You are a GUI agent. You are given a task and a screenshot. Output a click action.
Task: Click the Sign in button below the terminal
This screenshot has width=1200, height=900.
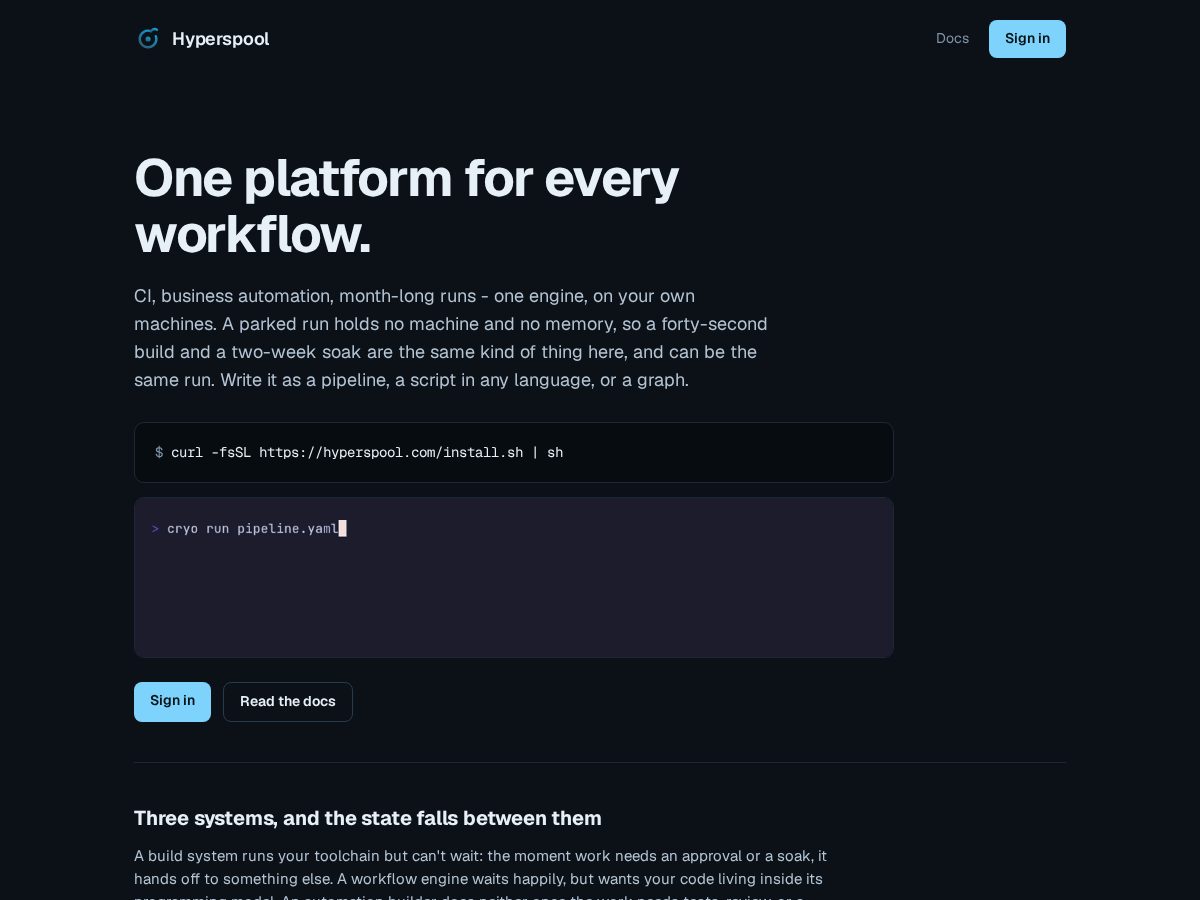pos(172,701)
